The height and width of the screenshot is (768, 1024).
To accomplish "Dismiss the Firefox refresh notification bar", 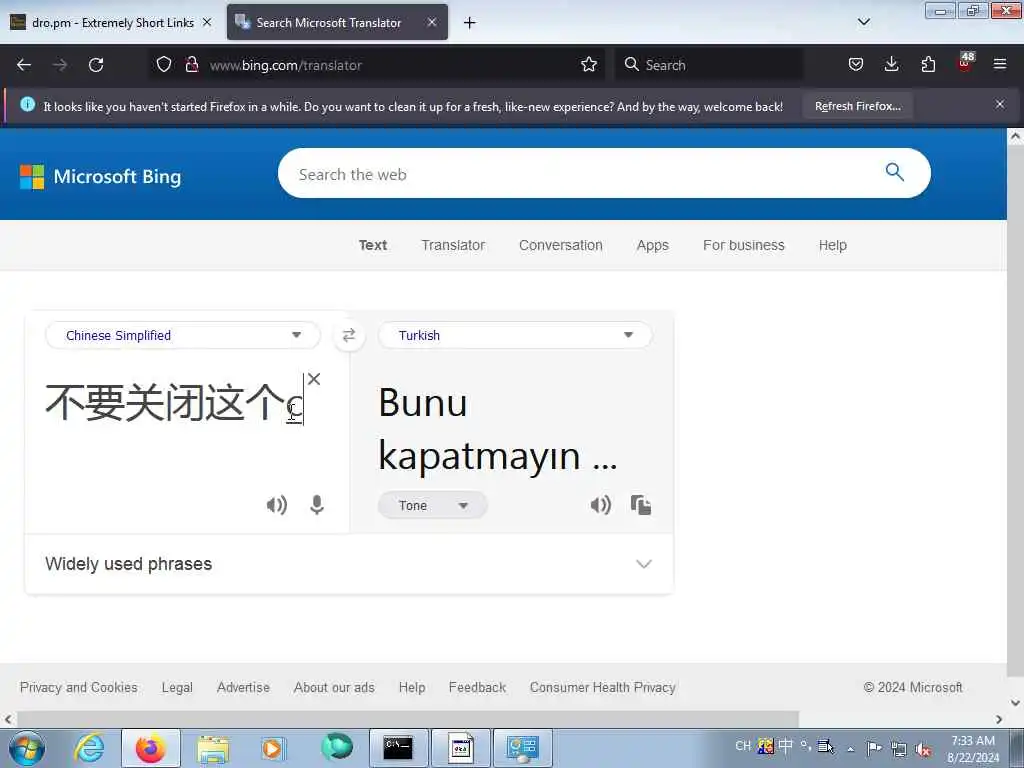I will click(x=1000, y=104).
